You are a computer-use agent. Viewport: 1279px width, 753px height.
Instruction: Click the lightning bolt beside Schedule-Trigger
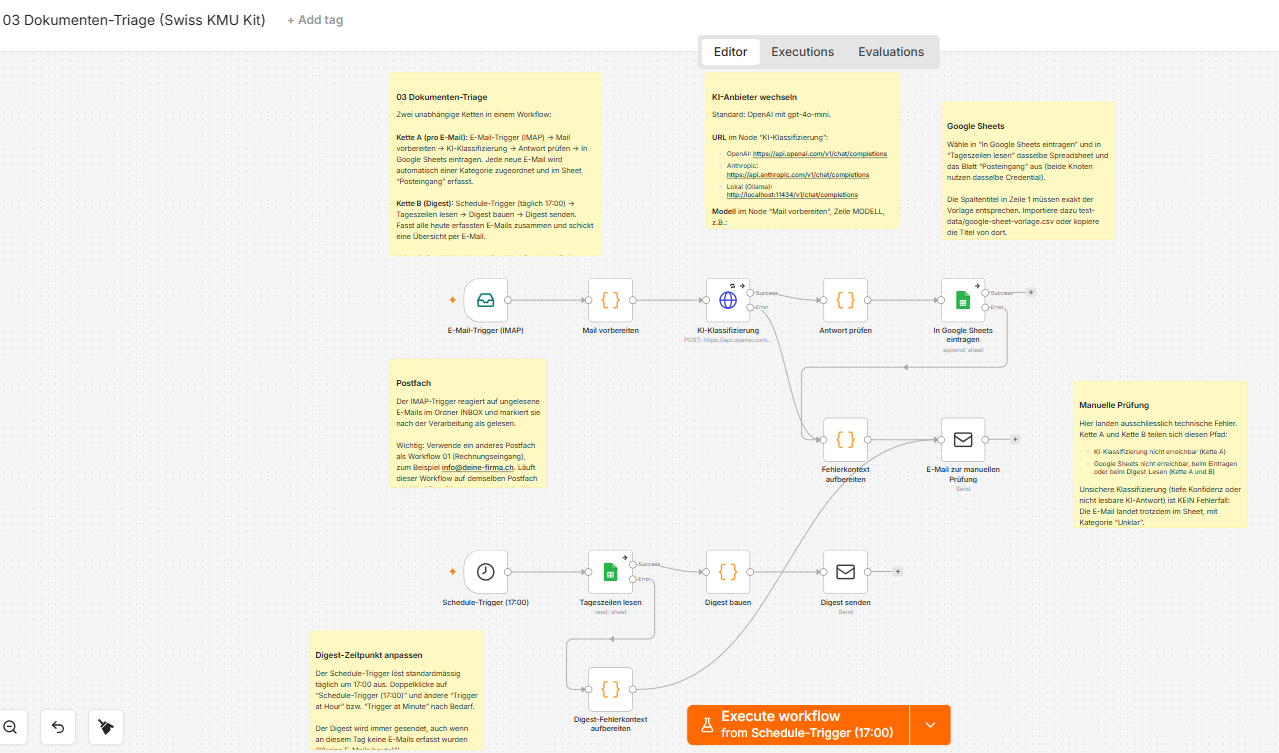click(x=452, y=572)
